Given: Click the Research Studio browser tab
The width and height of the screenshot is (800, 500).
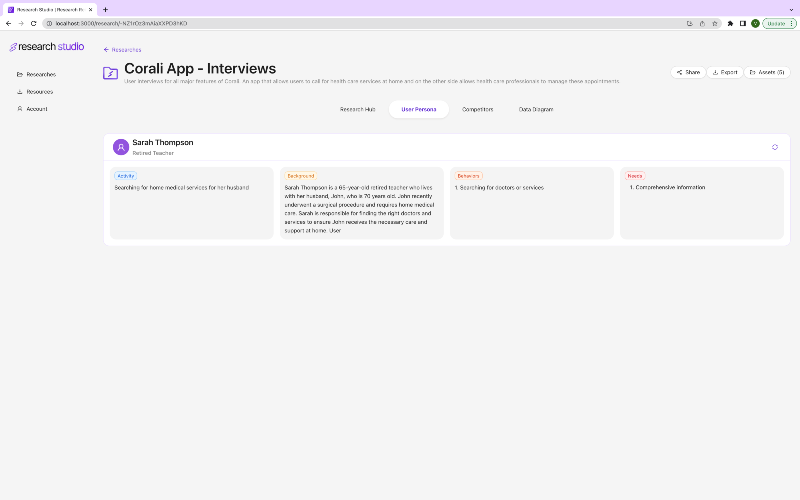Looking at the screenshot, I should (x=49, y=10).
